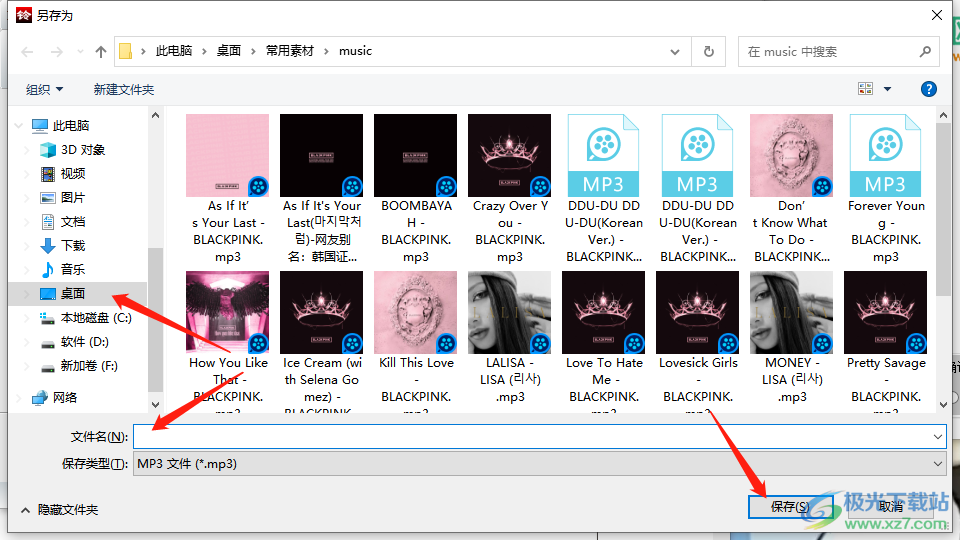Screen dimensions: 960x540
Task: Open 新加卷 (F:) drive
Action: click(80, 366)
